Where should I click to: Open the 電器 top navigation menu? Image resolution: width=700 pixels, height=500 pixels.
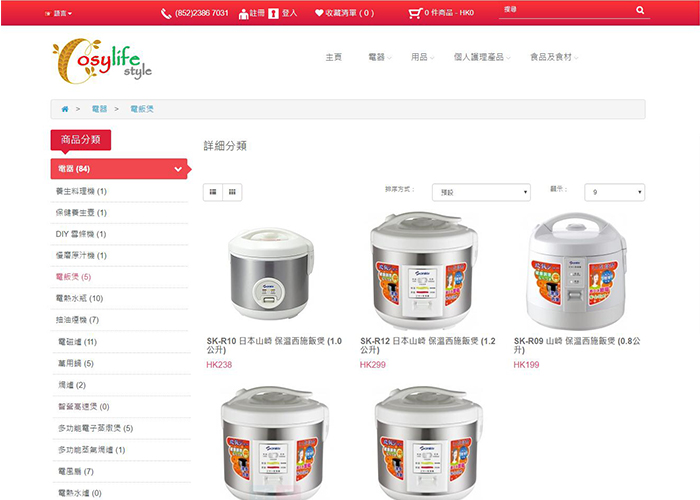coord(379,57)
